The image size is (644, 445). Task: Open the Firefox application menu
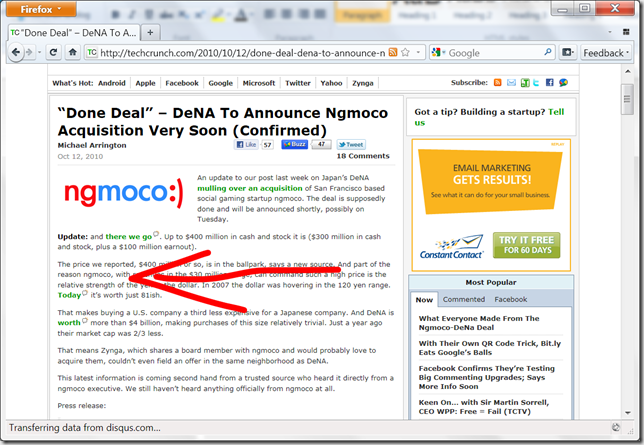coord(41,9)
